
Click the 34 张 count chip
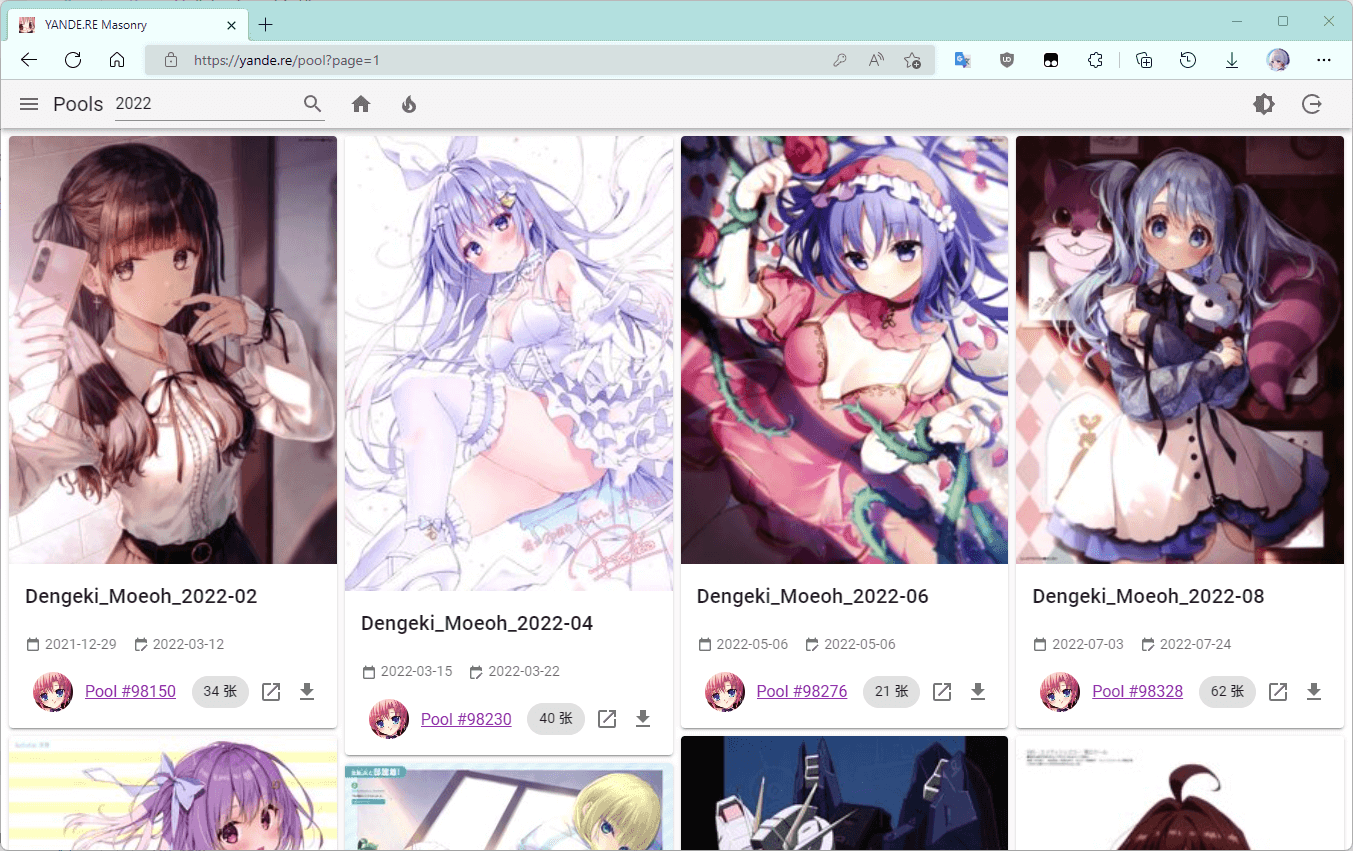[x=220, y=691]
